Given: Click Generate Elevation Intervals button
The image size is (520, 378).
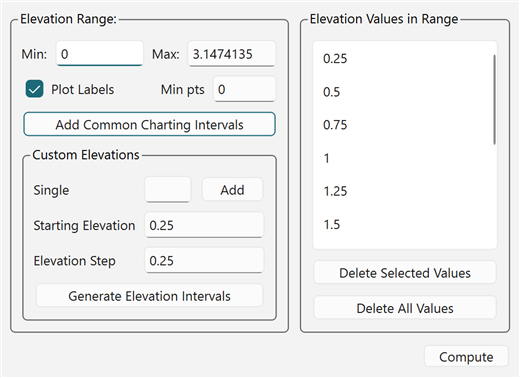Looking at the screenshot, I should (x=149, y=296).
